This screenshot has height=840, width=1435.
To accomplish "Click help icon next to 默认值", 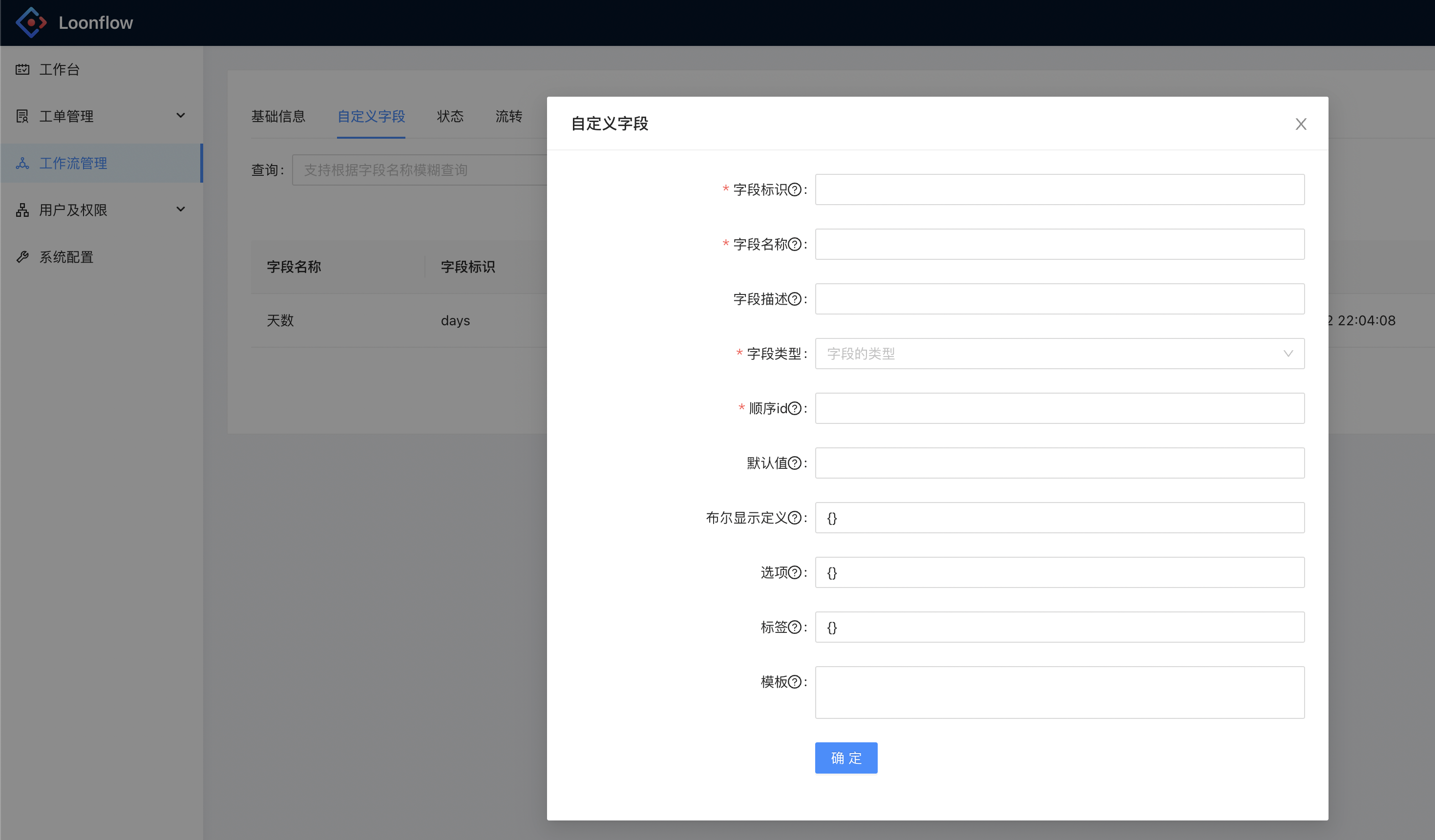I will (794, 463).
